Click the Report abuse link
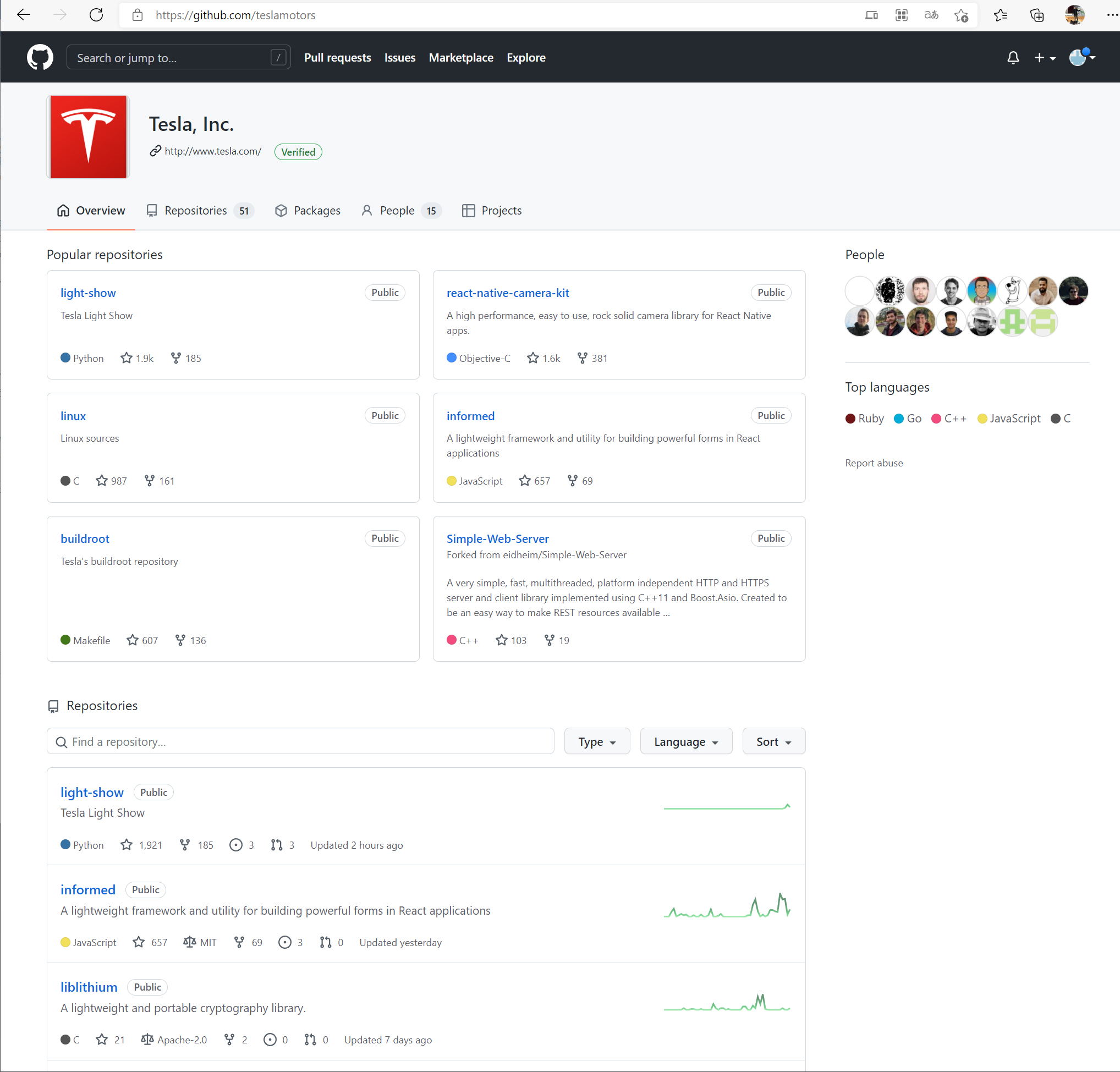Viewport: 1120px width, 1072px height. tap(874, 463)
